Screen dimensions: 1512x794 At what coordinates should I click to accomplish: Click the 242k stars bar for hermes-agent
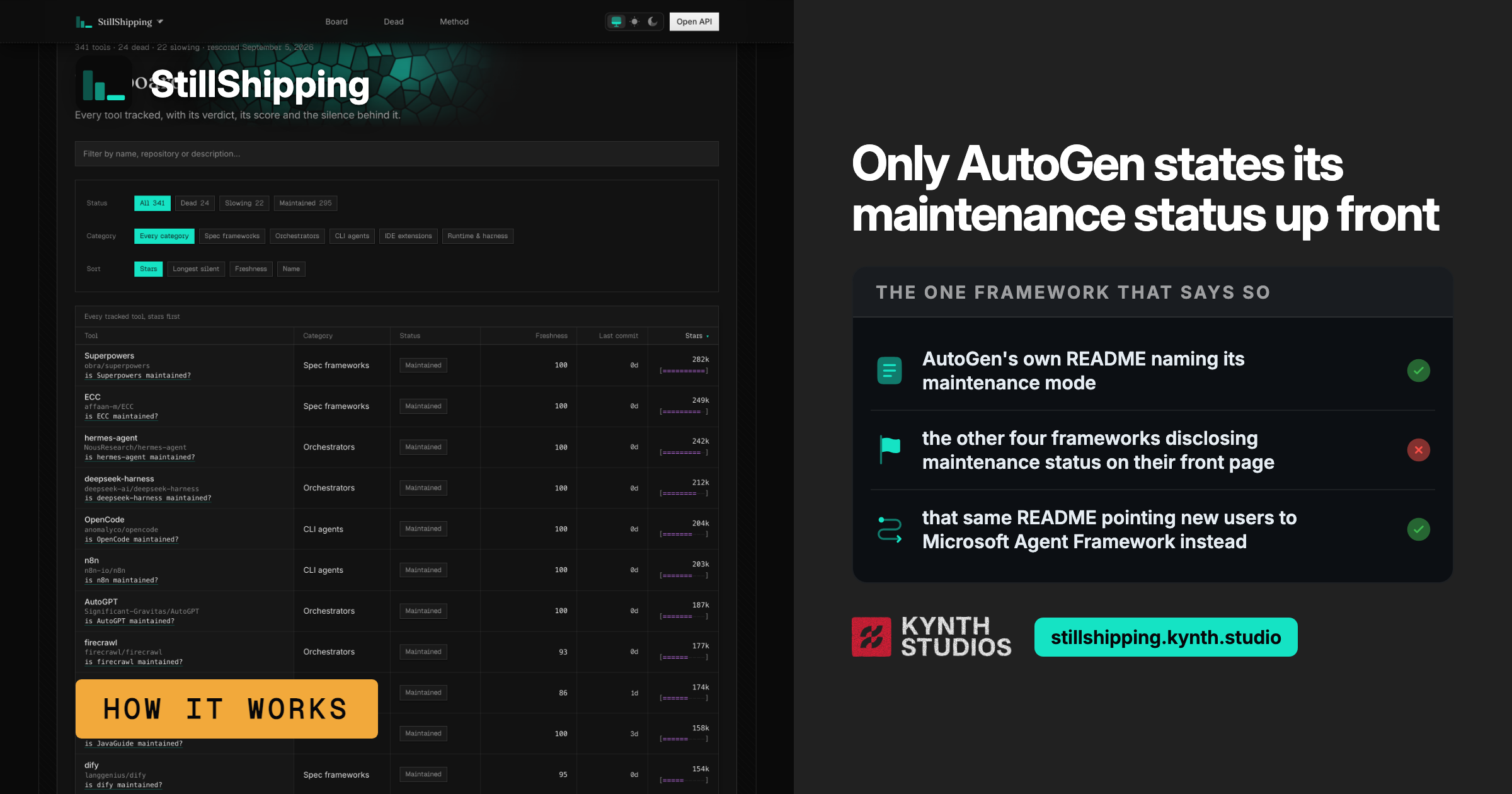coord(684,453)
